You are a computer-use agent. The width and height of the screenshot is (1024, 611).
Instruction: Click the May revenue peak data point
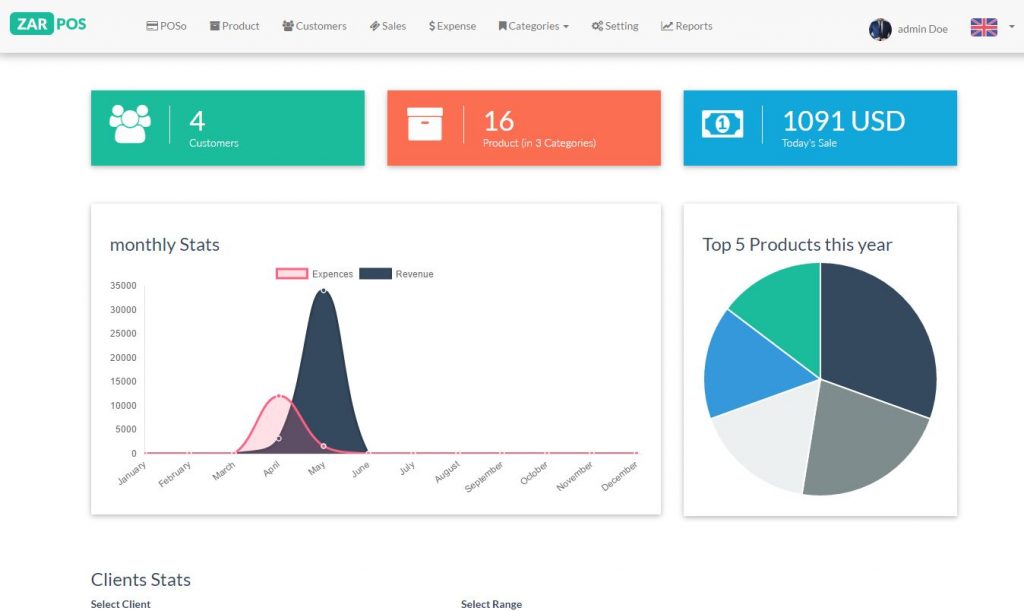tap(323, 290)
